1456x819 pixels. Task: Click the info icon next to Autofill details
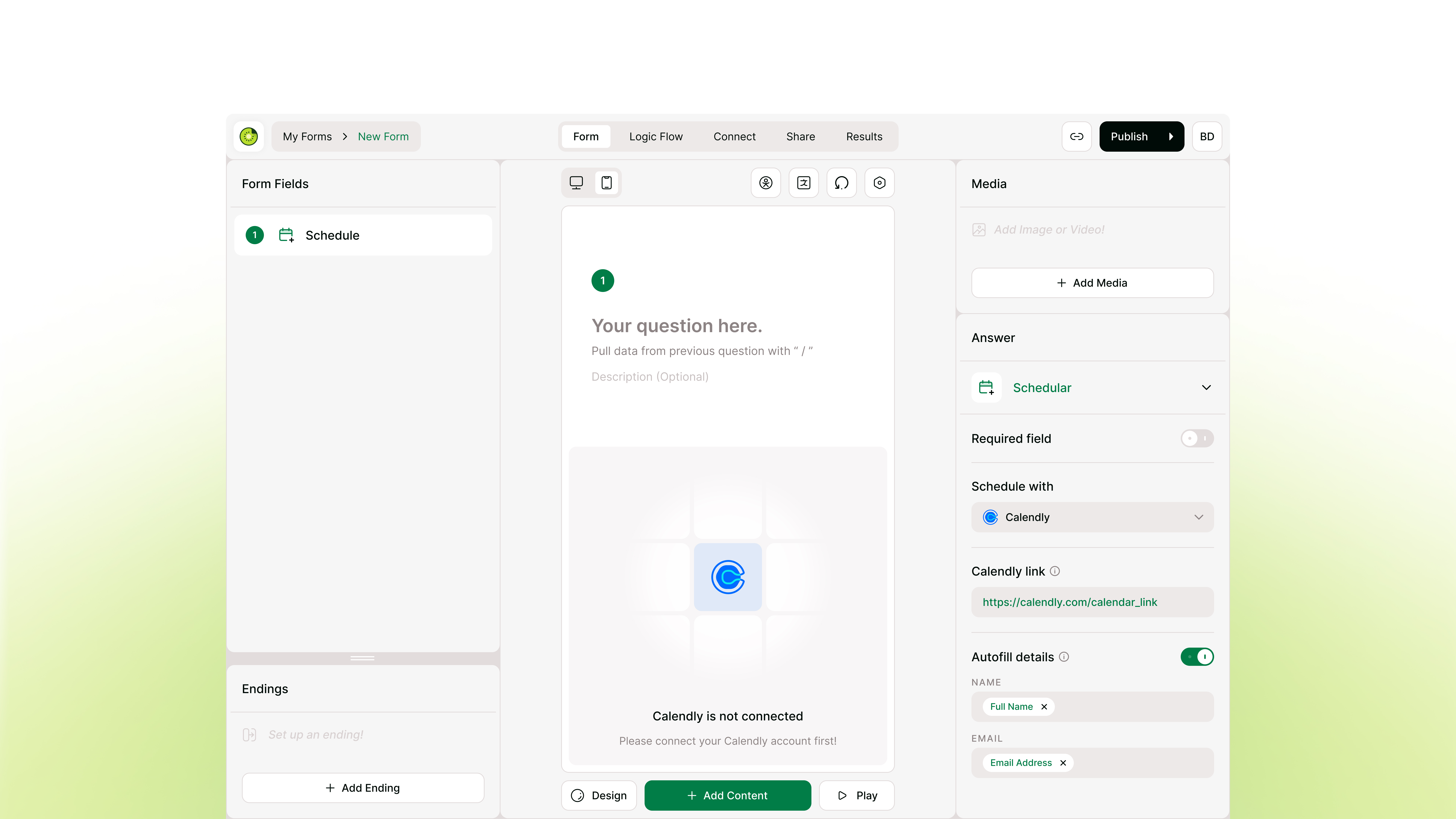pyautogui.click(x=1064, y=657)
